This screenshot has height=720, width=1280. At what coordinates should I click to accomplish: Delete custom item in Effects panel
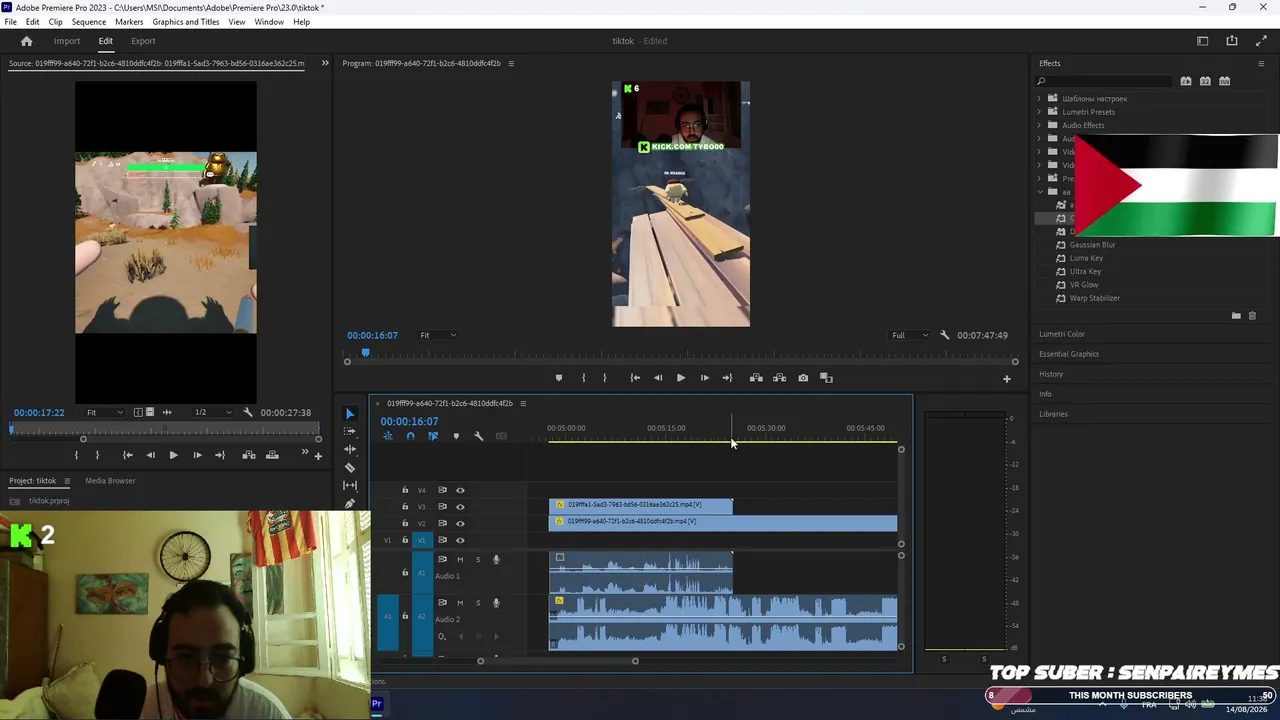point(1252,316)
